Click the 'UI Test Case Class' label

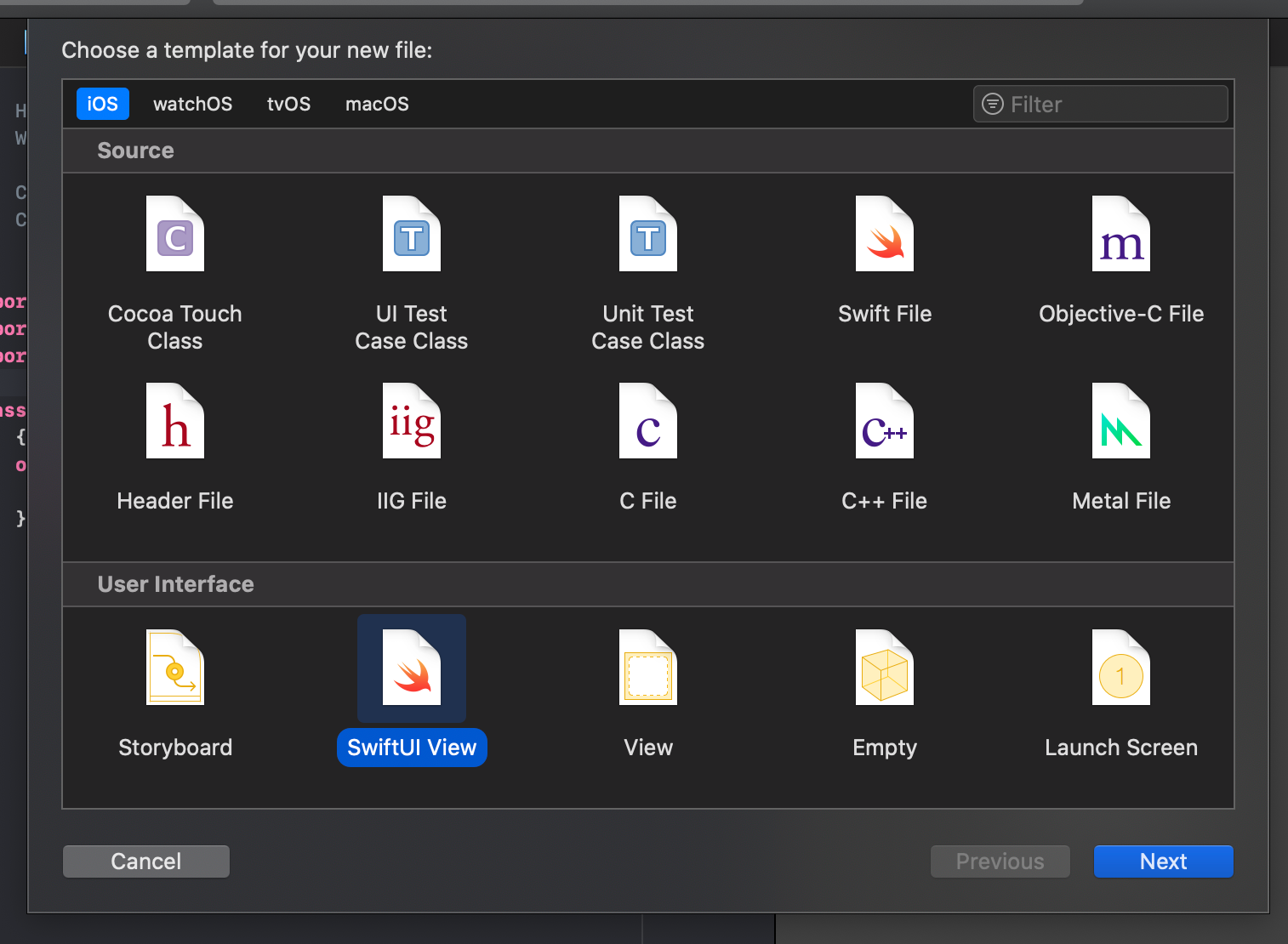(412, 327)
